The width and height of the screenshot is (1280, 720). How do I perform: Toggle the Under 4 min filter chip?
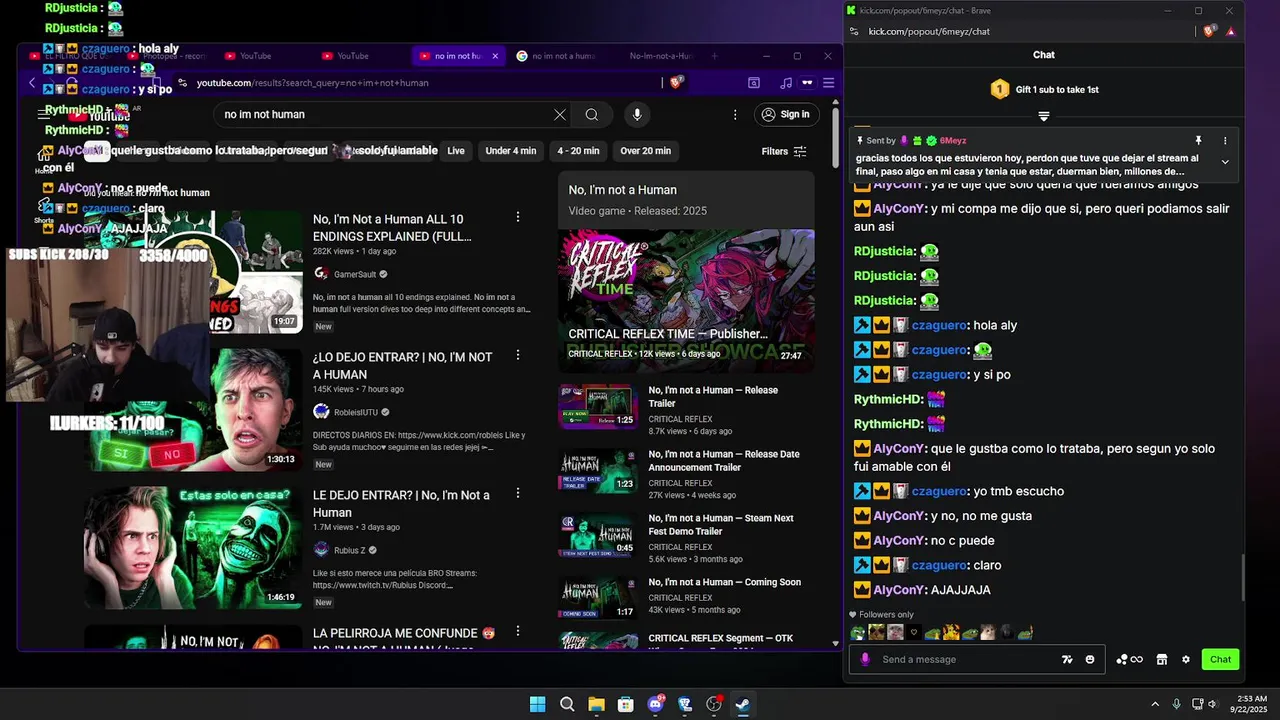(511, 151)
